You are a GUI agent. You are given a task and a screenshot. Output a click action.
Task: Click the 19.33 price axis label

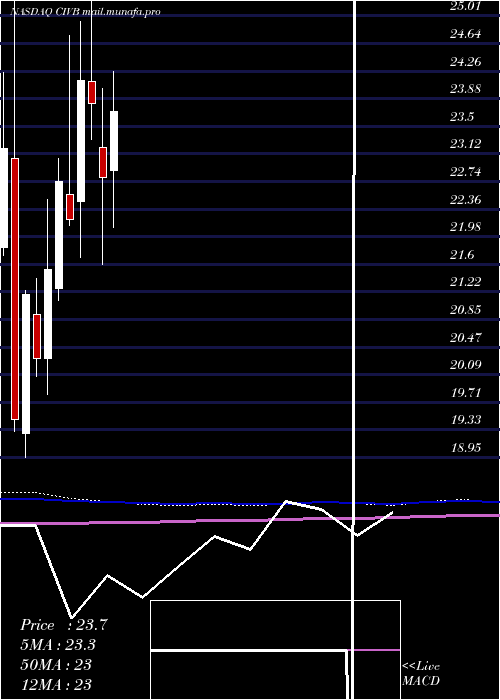466,420
